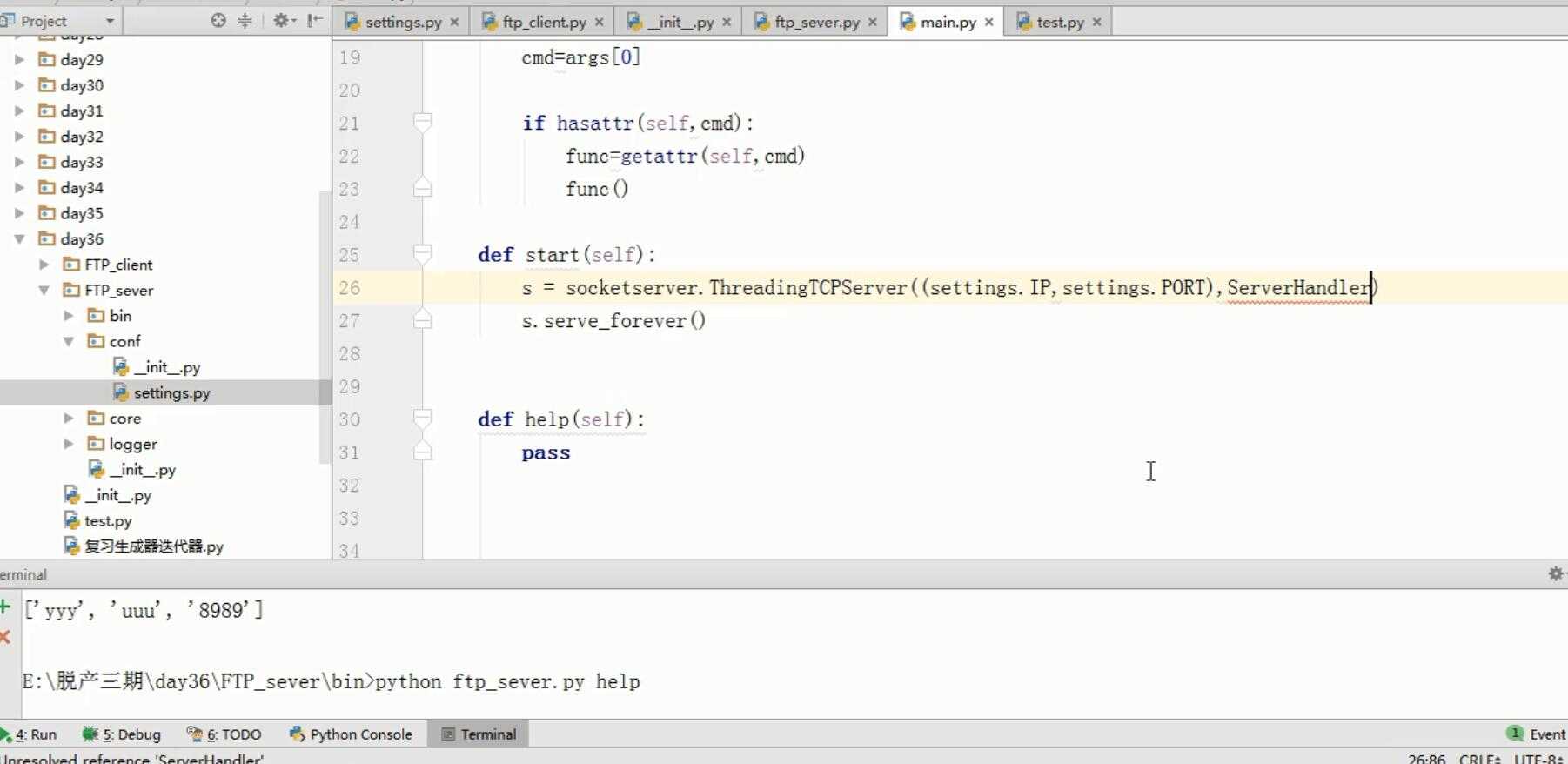Close the ftp_client.py tab

[599, 23]
